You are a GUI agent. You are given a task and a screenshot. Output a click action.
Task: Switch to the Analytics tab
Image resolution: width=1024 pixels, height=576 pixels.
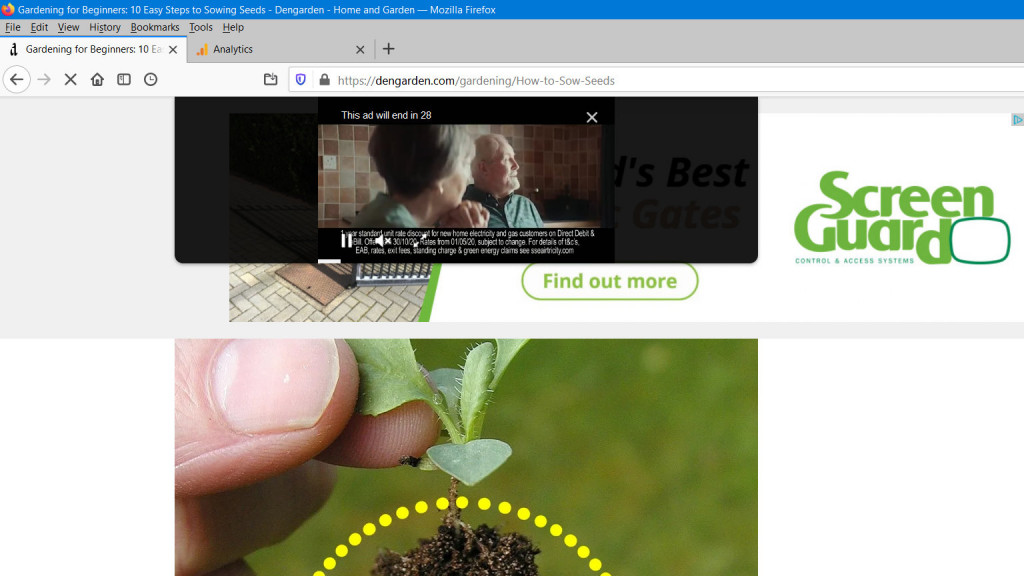tap(270, 49)
